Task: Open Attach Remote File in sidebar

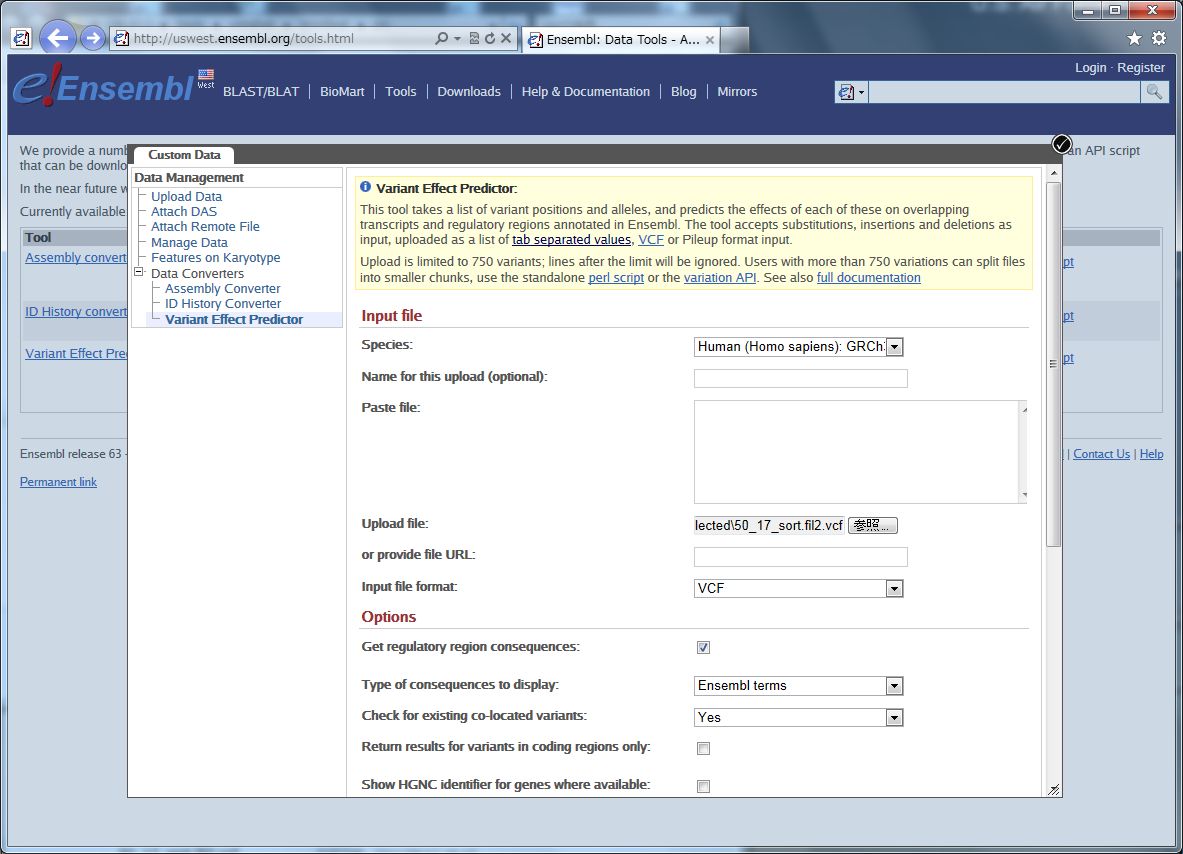Action: [x=205, y=227]
